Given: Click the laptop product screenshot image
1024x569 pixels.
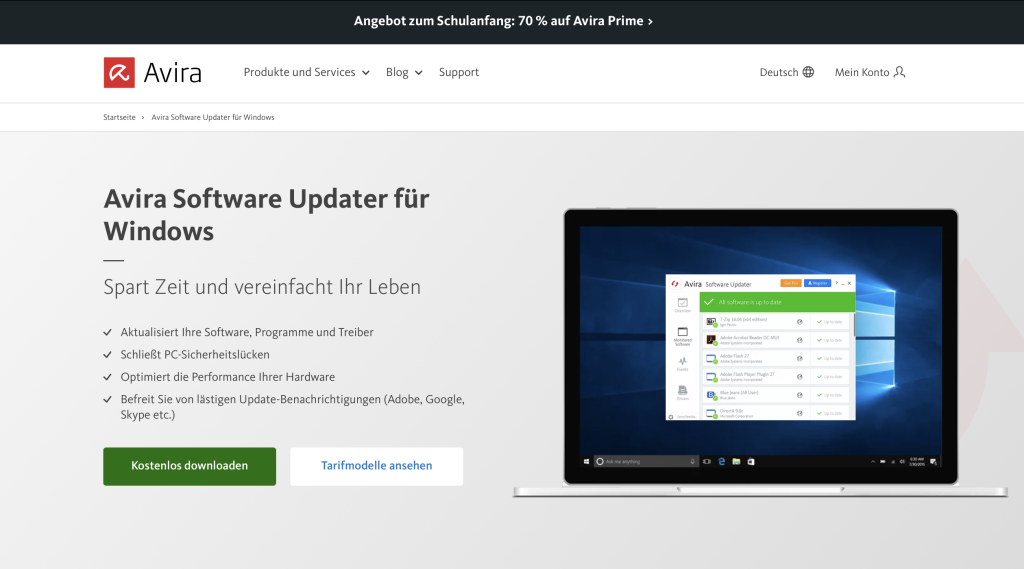Looking at the screenshot, I should 760,353.
